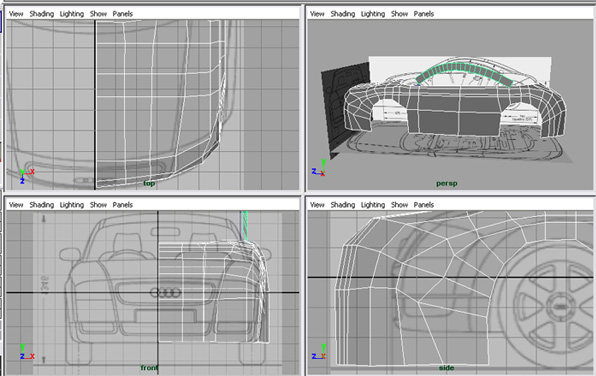Open the front viewport's View menu
The width and height of the screenshot is (596, 376).
tap(16, 205)
